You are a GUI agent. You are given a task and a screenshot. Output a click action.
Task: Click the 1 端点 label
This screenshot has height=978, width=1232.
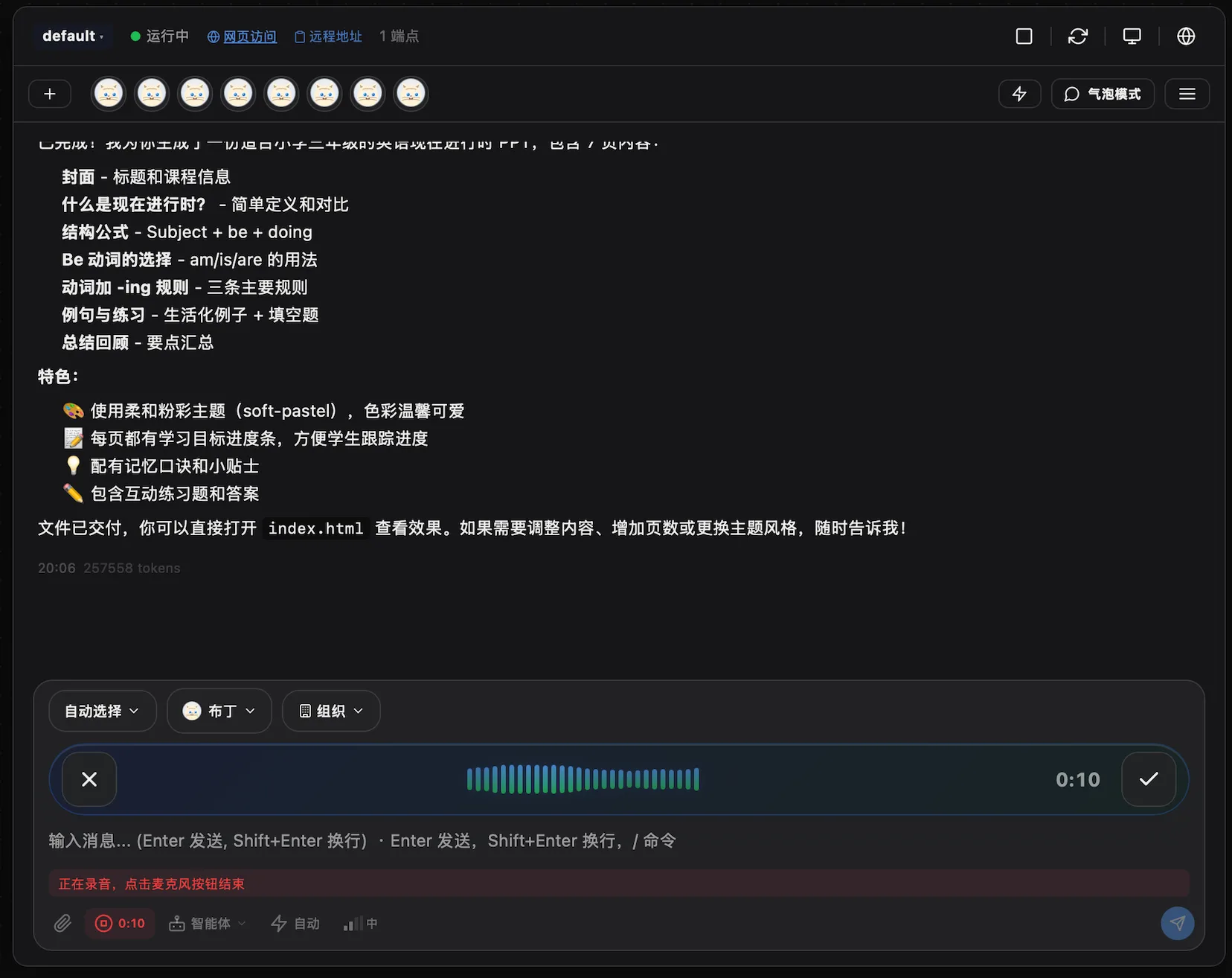[399, 36]
